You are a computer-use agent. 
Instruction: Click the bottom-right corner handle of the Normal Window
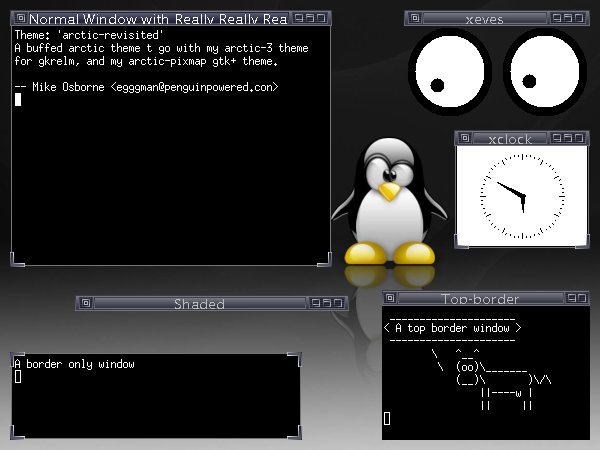click(x=325, y=260)
